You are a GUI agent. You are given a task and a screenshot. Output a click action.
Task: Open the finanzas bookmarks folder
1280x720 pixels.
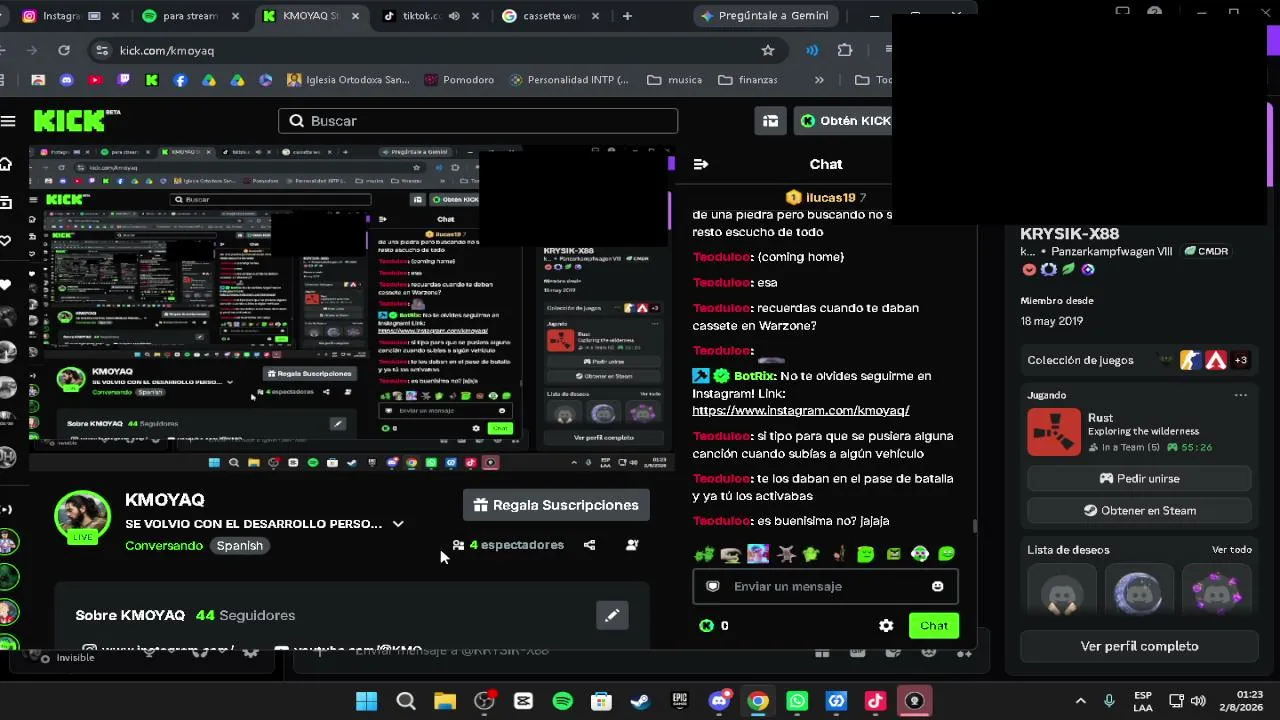(748, 80)
